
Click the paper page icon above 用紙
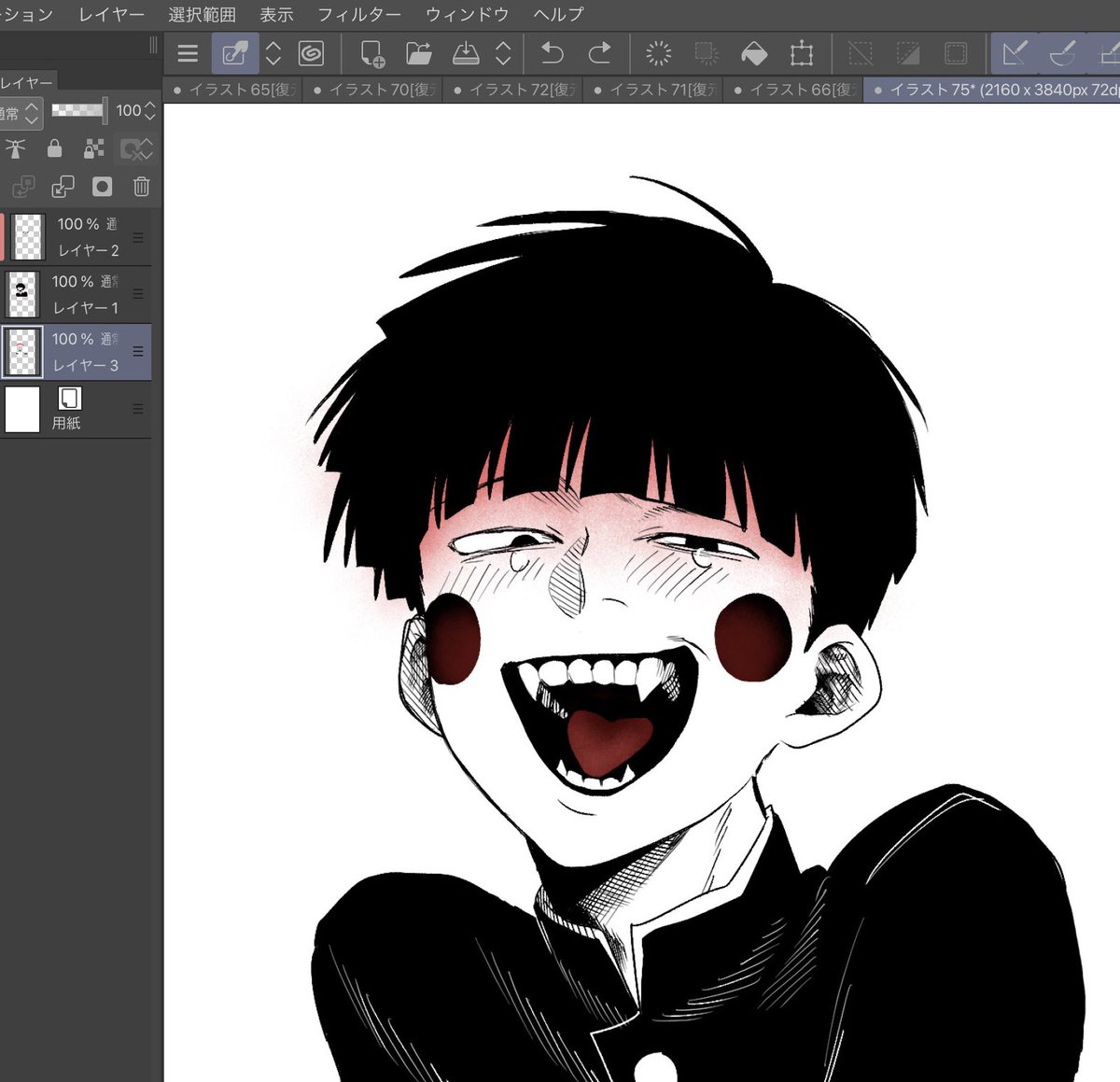70,399
